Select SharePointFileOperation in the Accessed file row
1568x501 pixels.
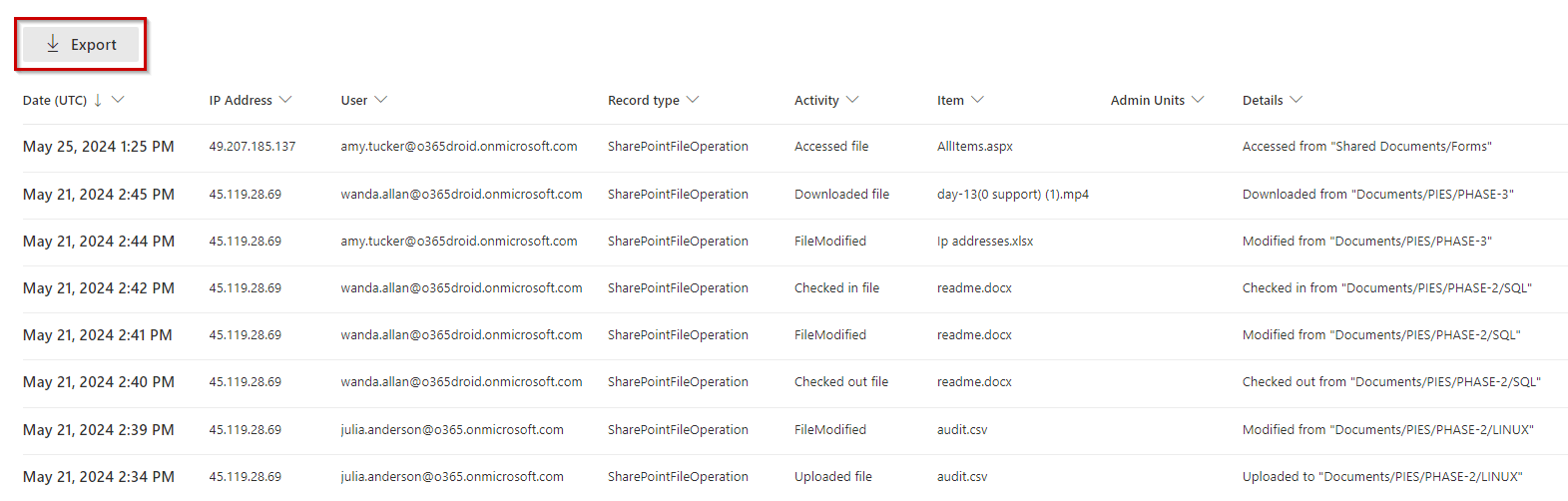(678, 147)
